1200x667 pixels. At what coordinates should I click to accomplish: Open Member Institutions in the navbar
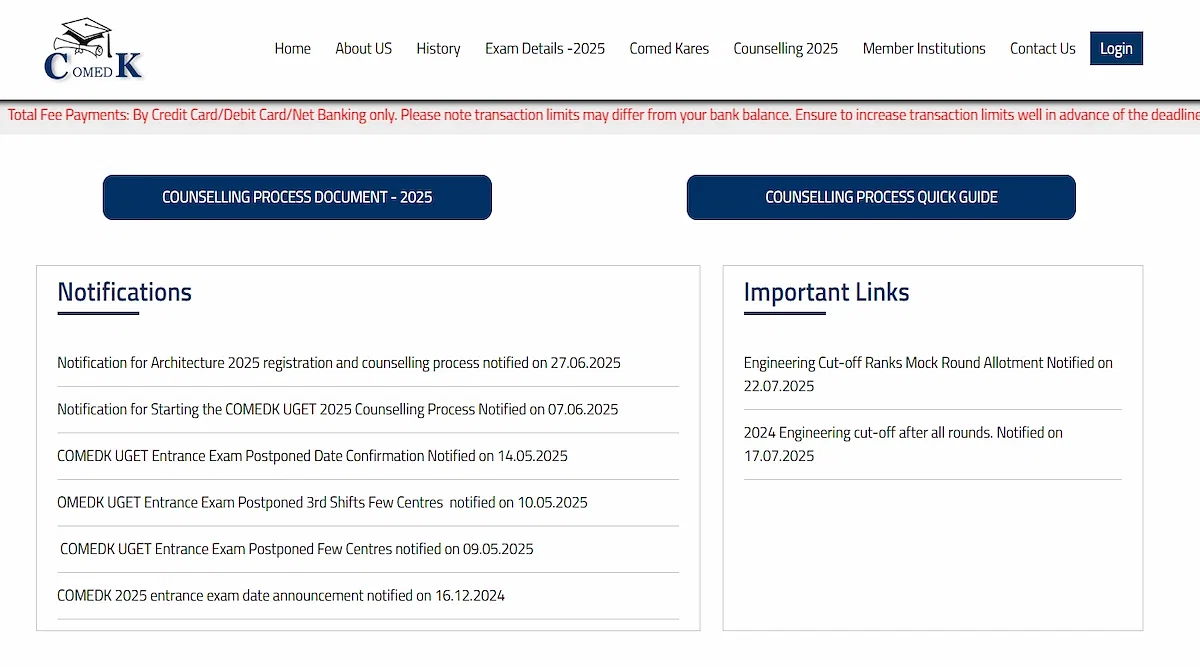(x=924, y=48)
